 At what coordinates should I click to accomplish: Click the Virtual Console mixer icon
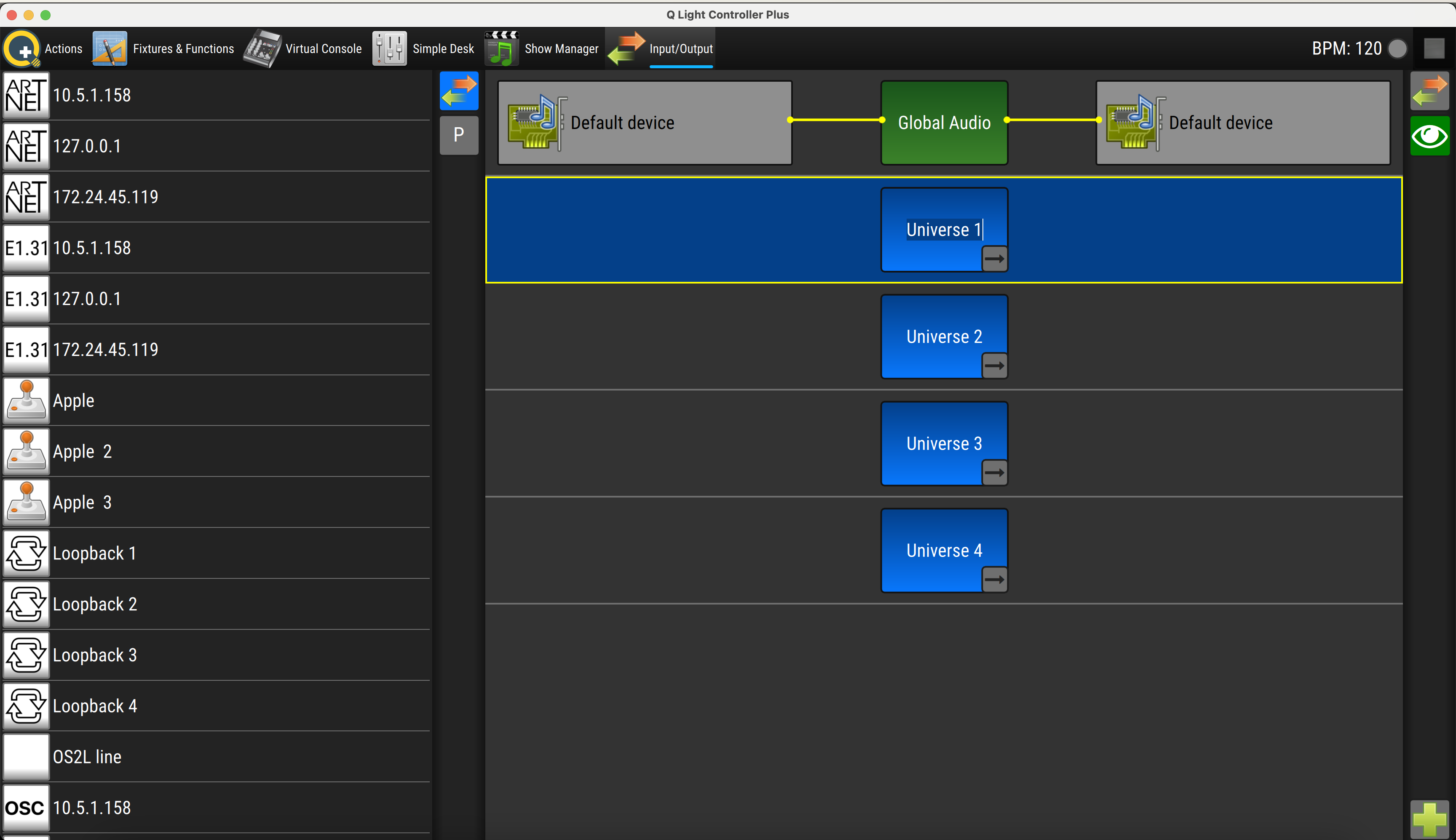262,48
